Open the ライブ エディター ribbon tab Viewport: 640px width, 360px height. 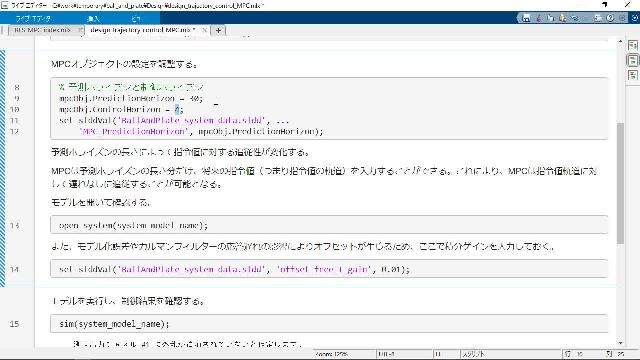click(33, 18)
